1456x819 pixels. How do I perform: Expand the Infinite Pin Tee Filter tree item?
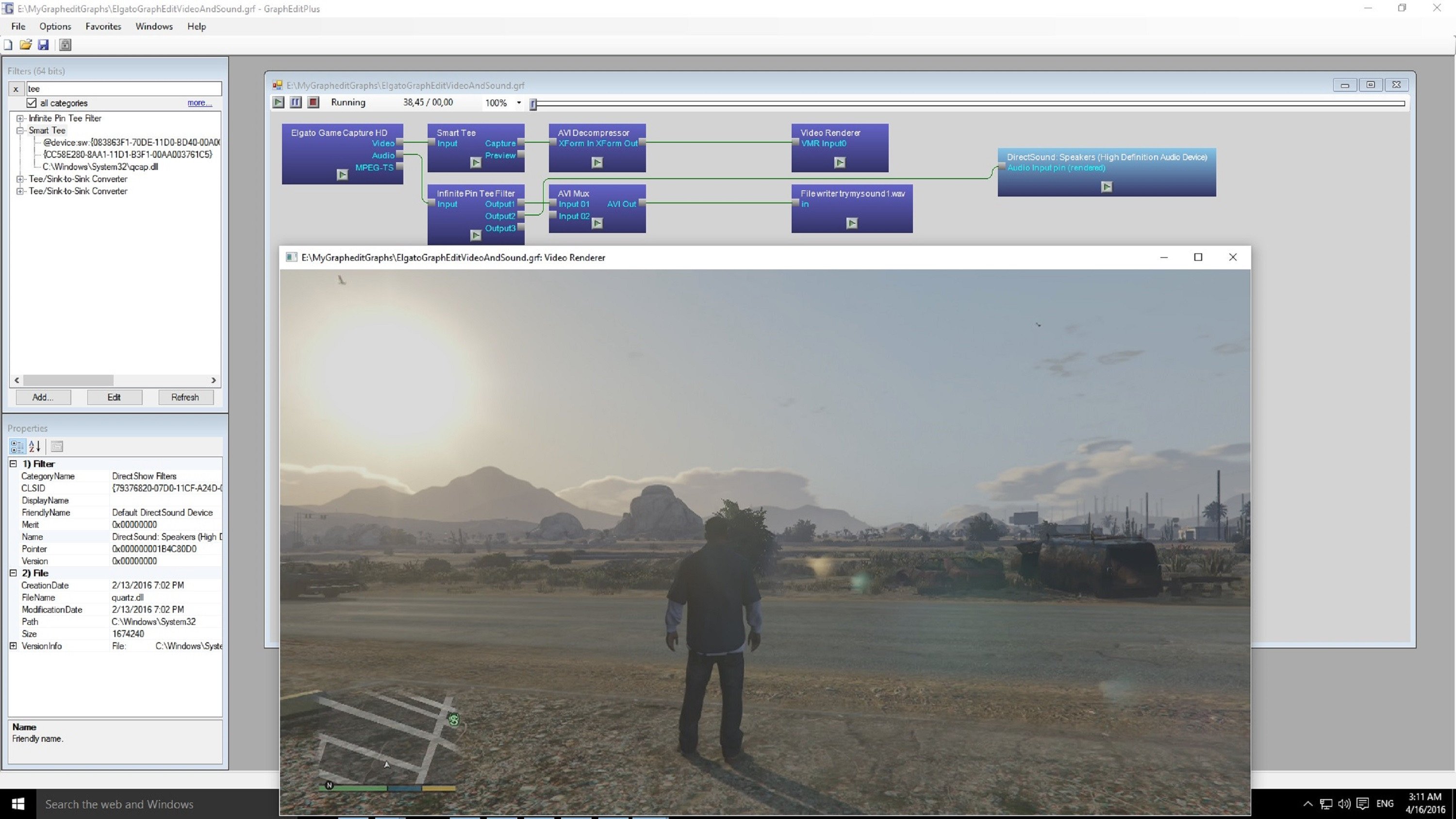click(x=18, y=117)
